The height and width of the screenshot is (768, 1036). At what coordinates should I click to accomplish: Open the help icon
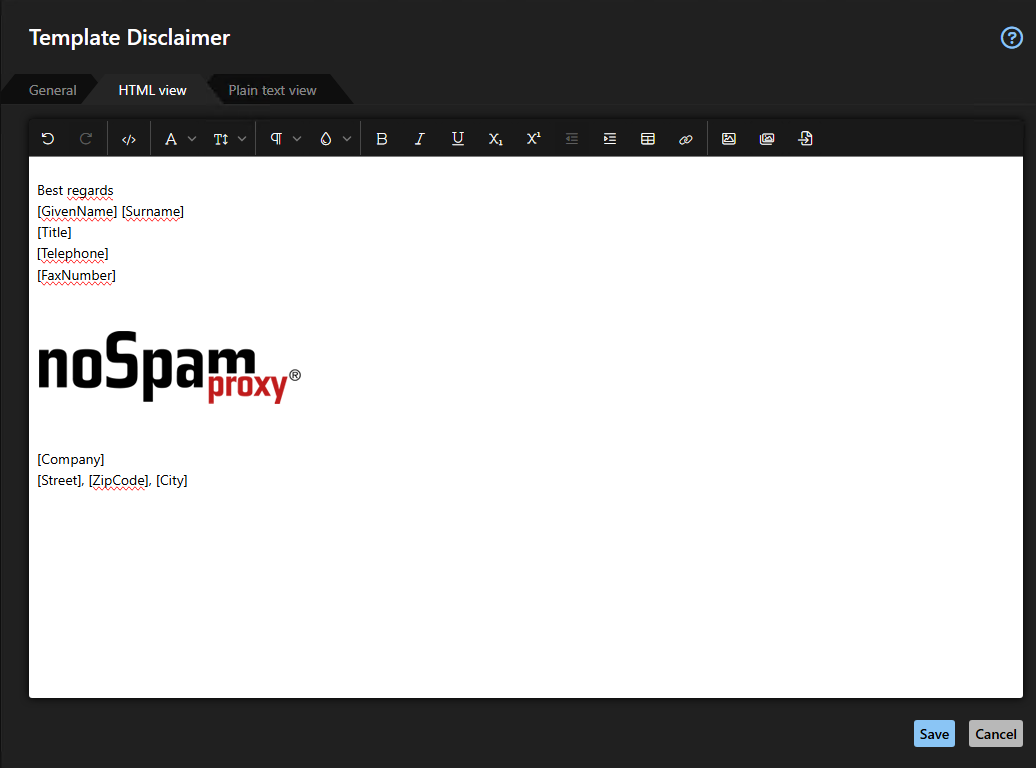click(x=1012, y=38)
